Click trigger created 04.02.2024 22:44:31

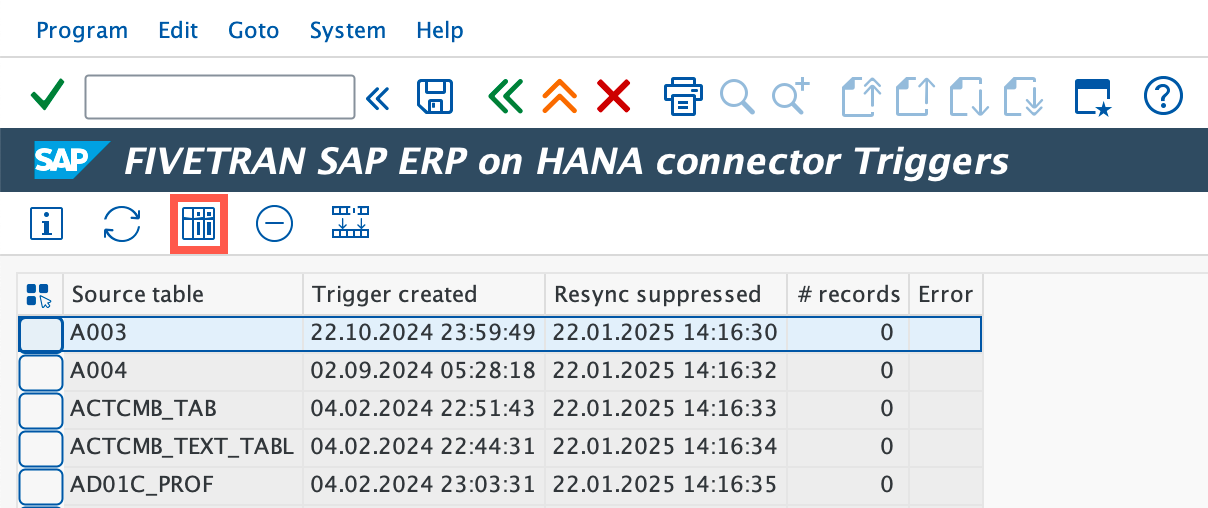[x=424, y=447]
